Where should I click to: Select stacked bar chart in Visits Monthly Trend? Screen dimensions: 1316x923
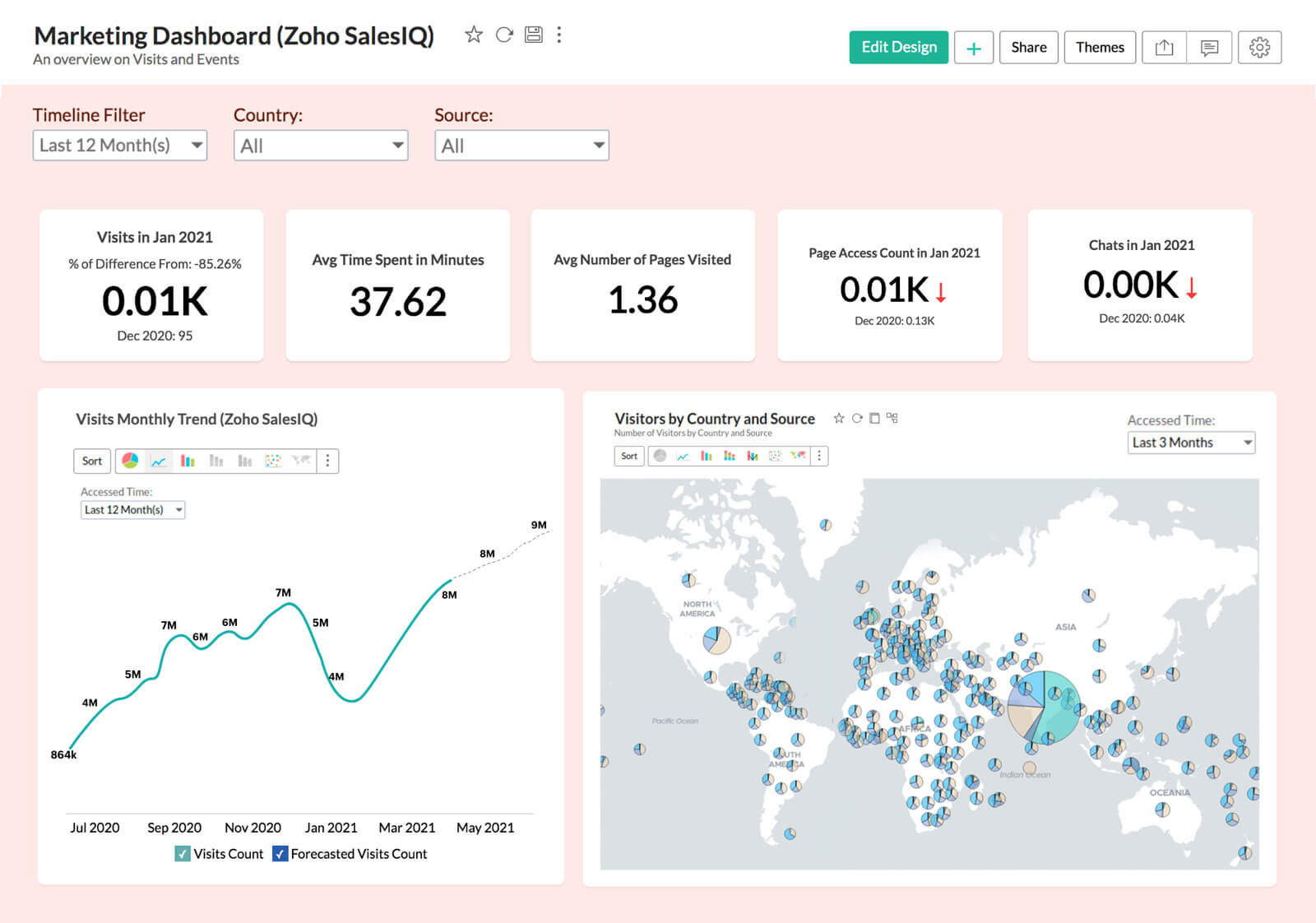[216, 461]
